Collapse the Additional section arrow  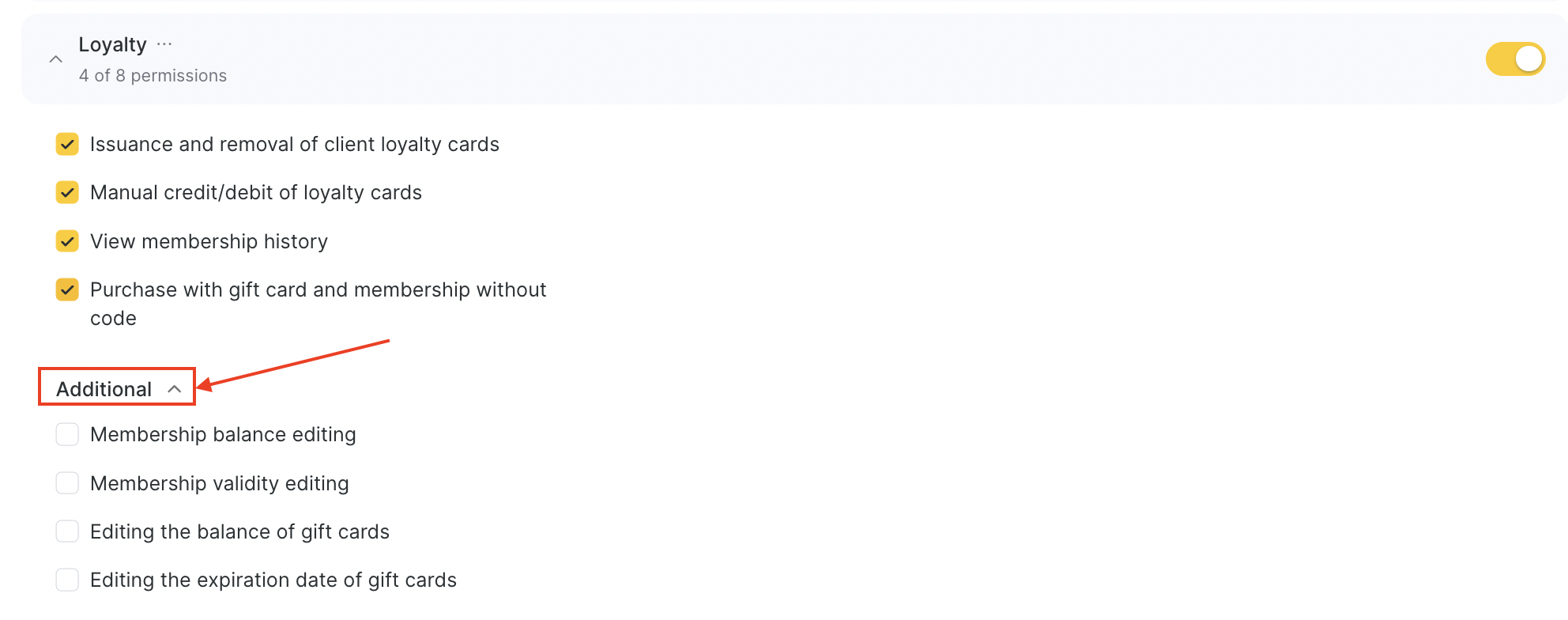[x=175, y=389]
